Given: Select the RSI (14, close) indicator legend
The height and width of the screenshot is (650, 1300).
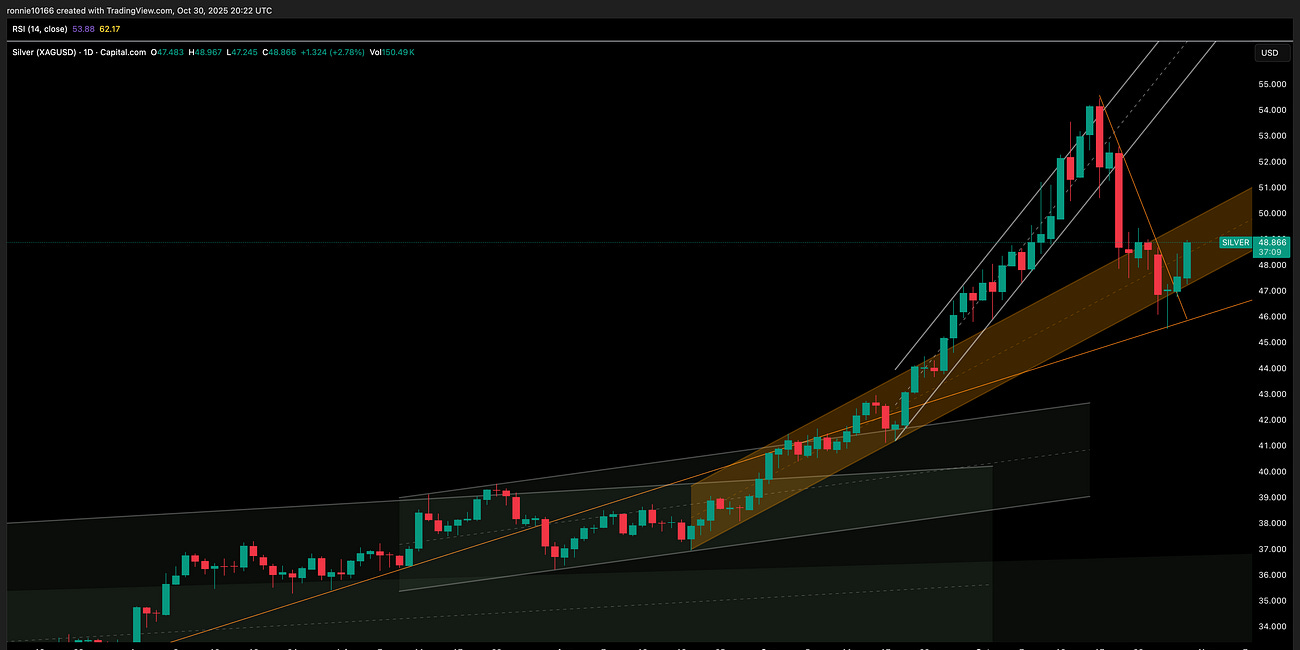Looking at the screenshot, I should point(40,29).
